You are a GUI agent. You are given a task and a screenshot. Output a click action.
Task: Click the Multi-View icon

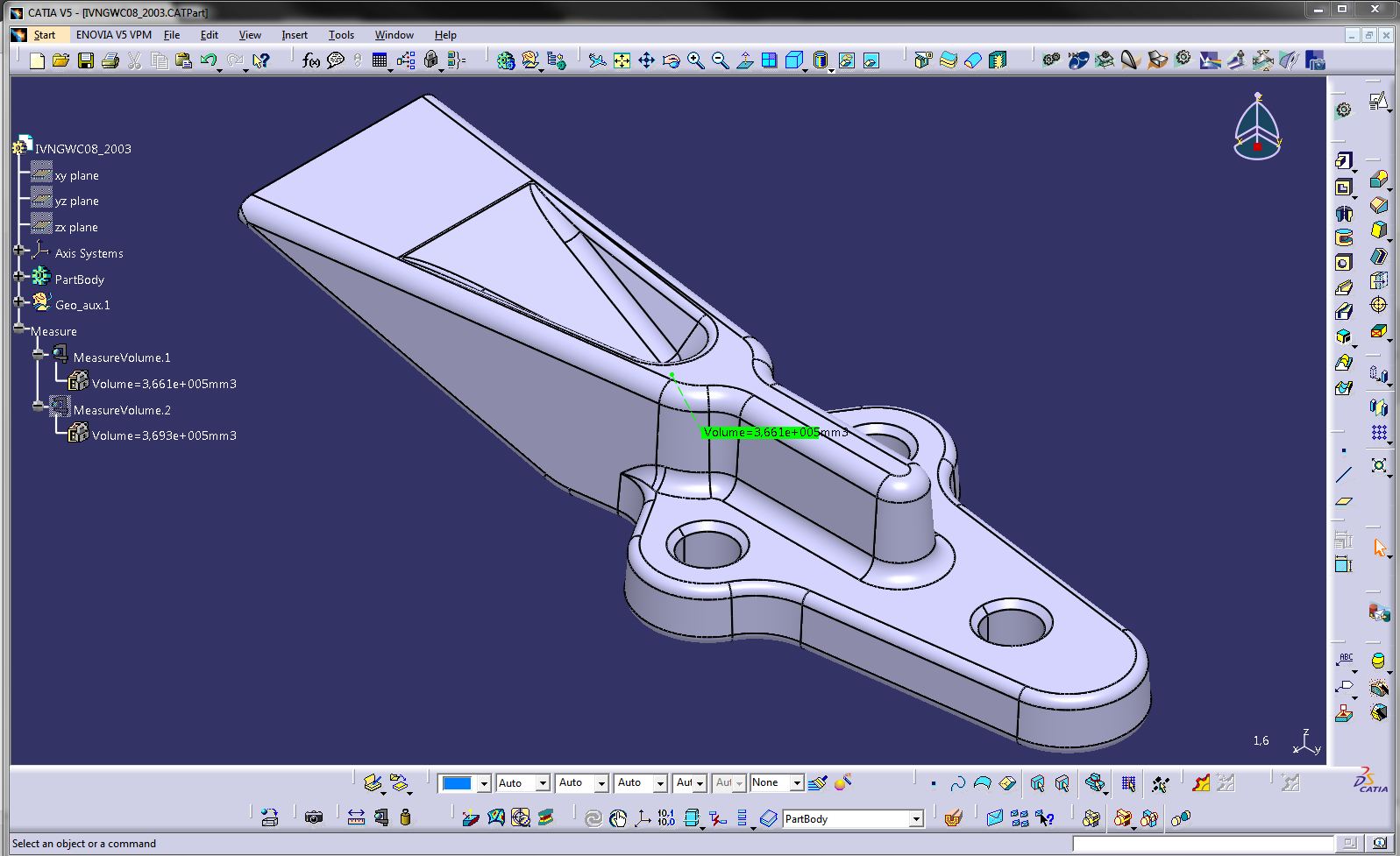pyautogui.click(x=769, y=60)
